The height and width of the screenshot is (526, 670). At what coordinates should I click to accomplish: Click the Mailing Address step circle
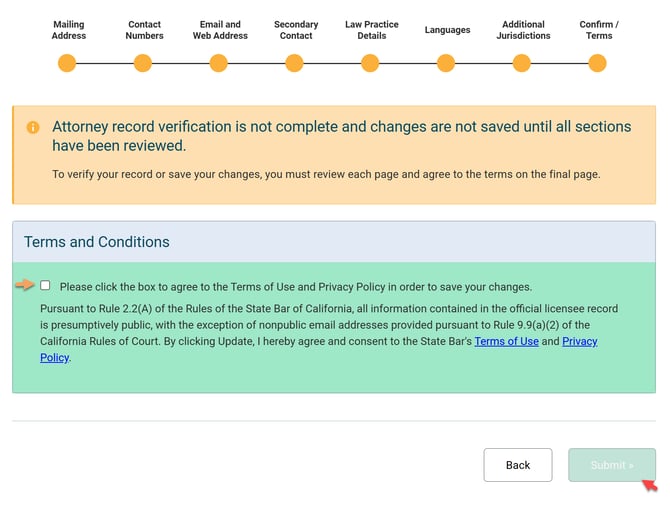[x=67, y=64]
